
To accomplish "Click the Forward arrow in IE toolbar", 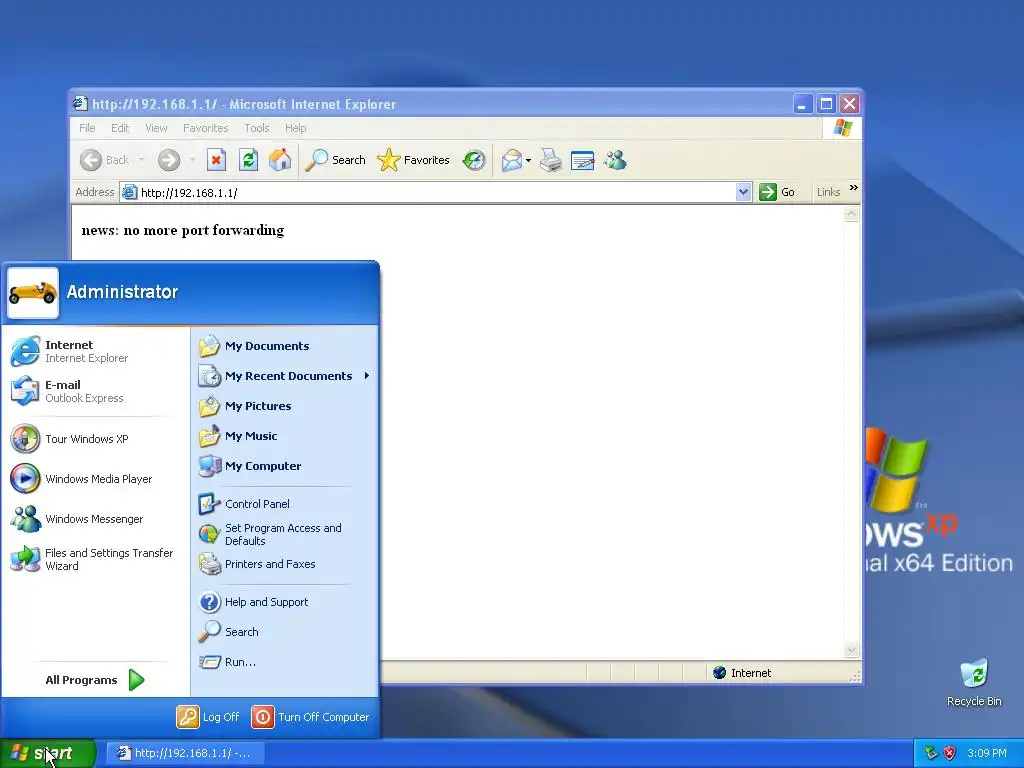I will tap(169, 160).
